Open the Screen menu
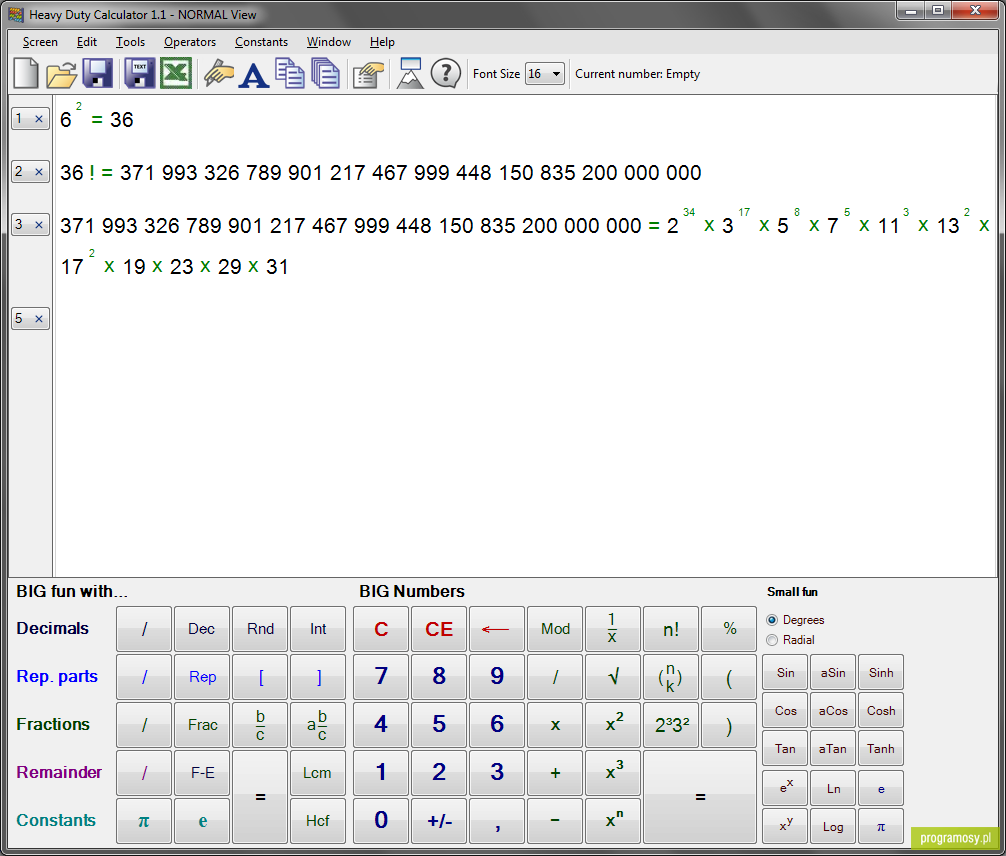The width and height of the screenshot is (1006, 856). [x=40, y=42]
